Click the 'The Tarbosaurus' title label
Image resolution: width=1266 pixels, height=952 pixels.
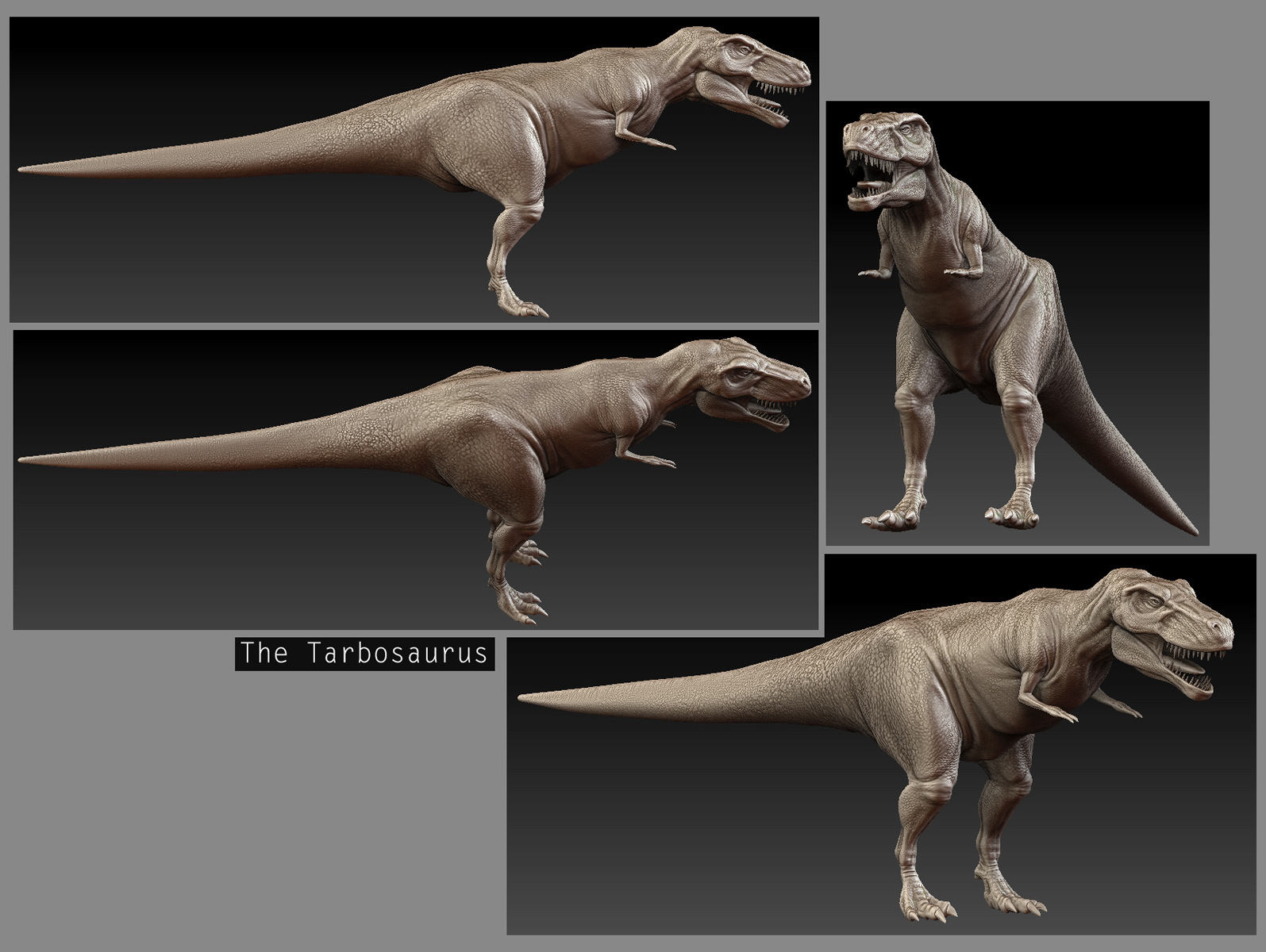click(x=364, y=653)
